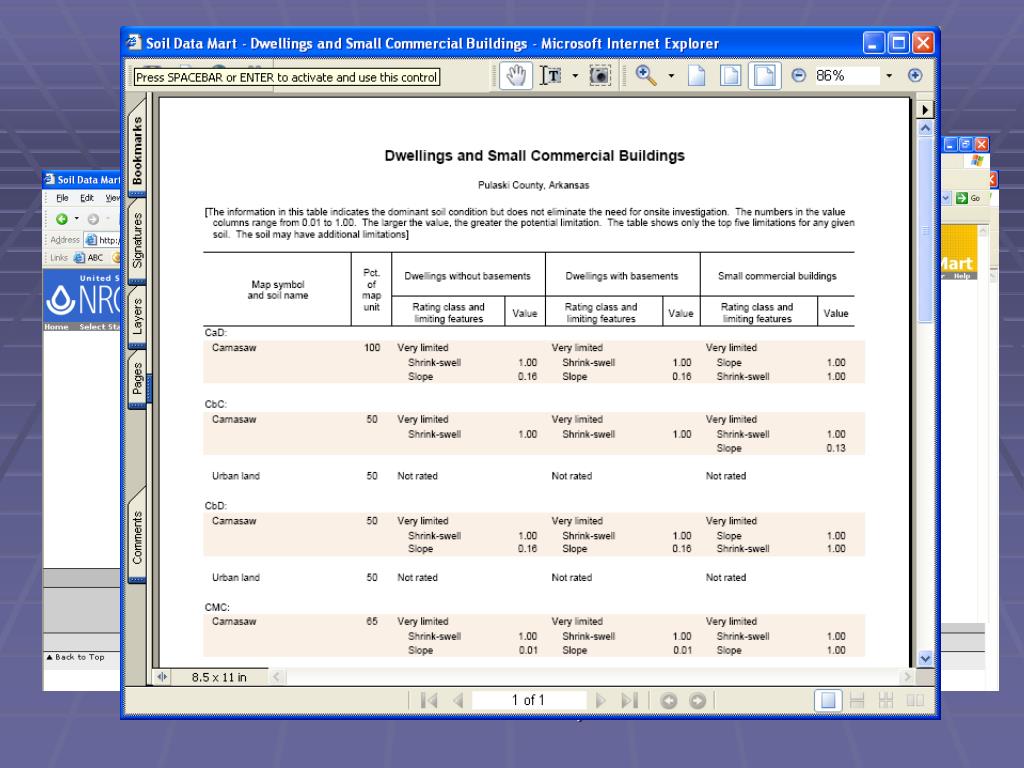Set page view to Actual Size
1024x768 pixels.
(697, 76)
